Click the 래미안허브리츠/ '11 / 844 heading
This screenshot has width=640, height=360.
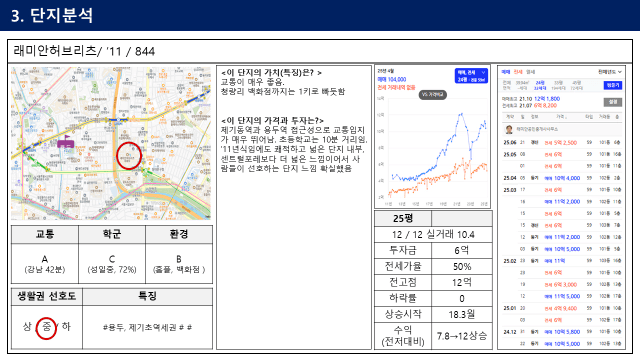tap(84, 51)
